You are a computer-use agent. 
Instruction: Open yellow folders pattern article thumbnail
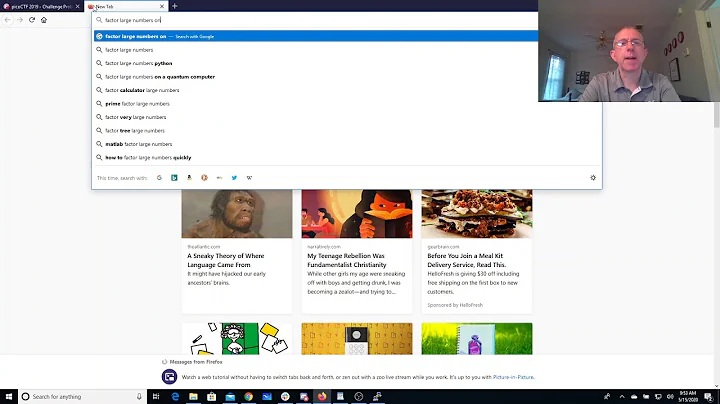[x=357, y=339]
